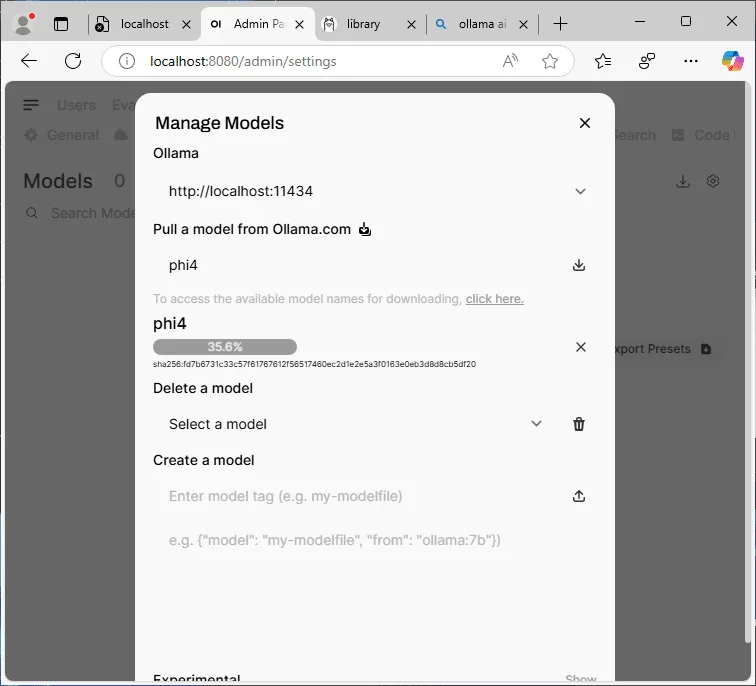Toggle the sidebar hamburger menu in background page
The width and height of the screenshot is (756, 686).
point(31,105)
